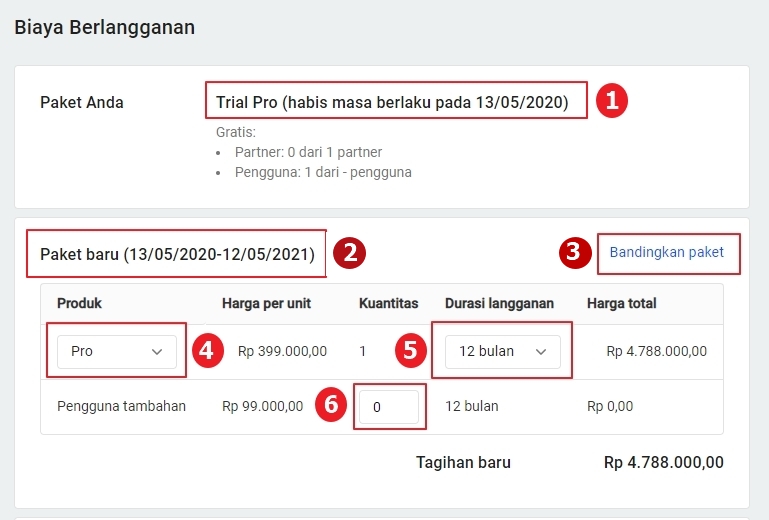Select the Trial Pro plan expiry text
Viewport: 769px width, 520px height.
click(x=392, y=102)
